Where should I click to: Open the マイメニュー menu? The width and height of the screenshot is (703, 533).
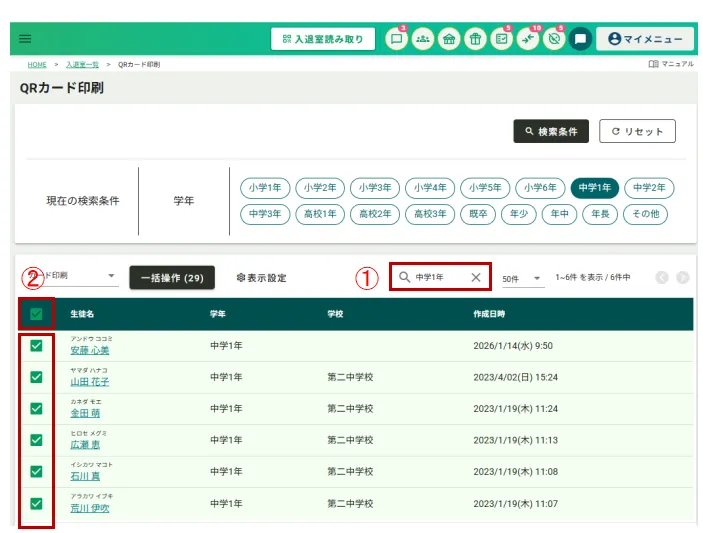click(645, 39)
